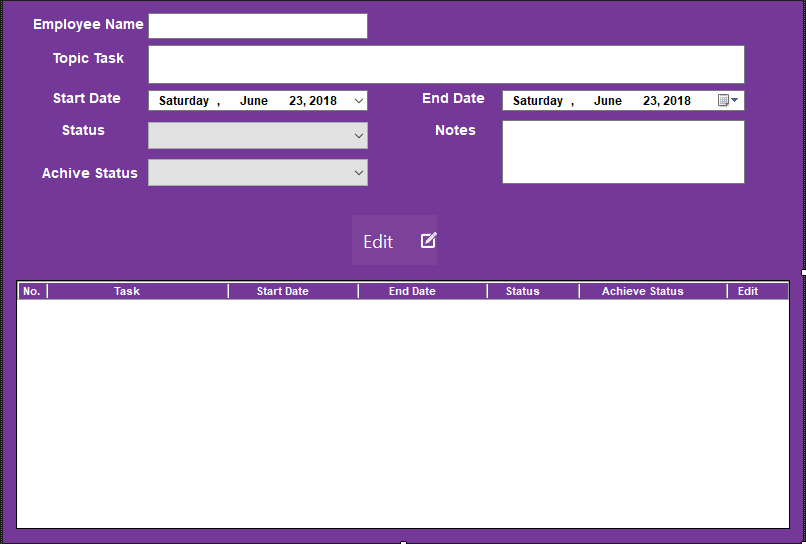Click the No. column header

tap(32, 291)
